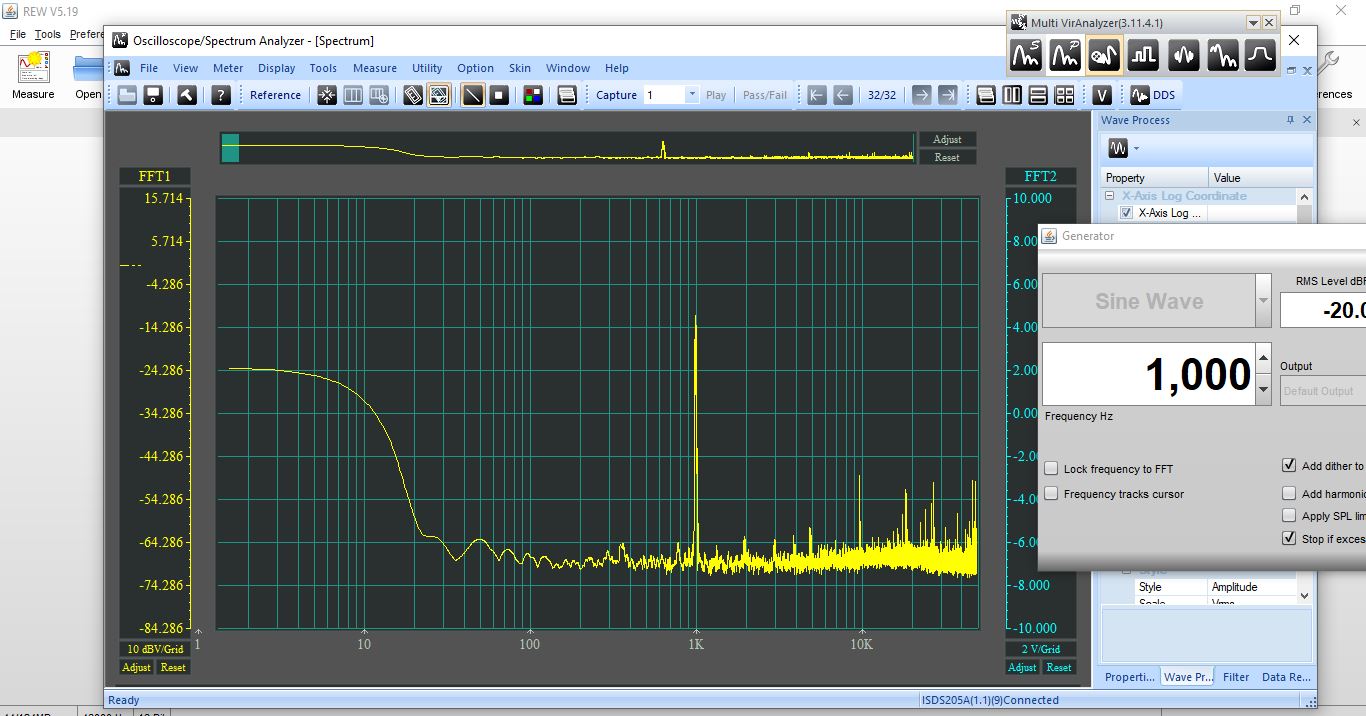1366x716 pixels.
Task: Click the grid-with-plus icon in toolbar
Action: click(x=379, y=95)
